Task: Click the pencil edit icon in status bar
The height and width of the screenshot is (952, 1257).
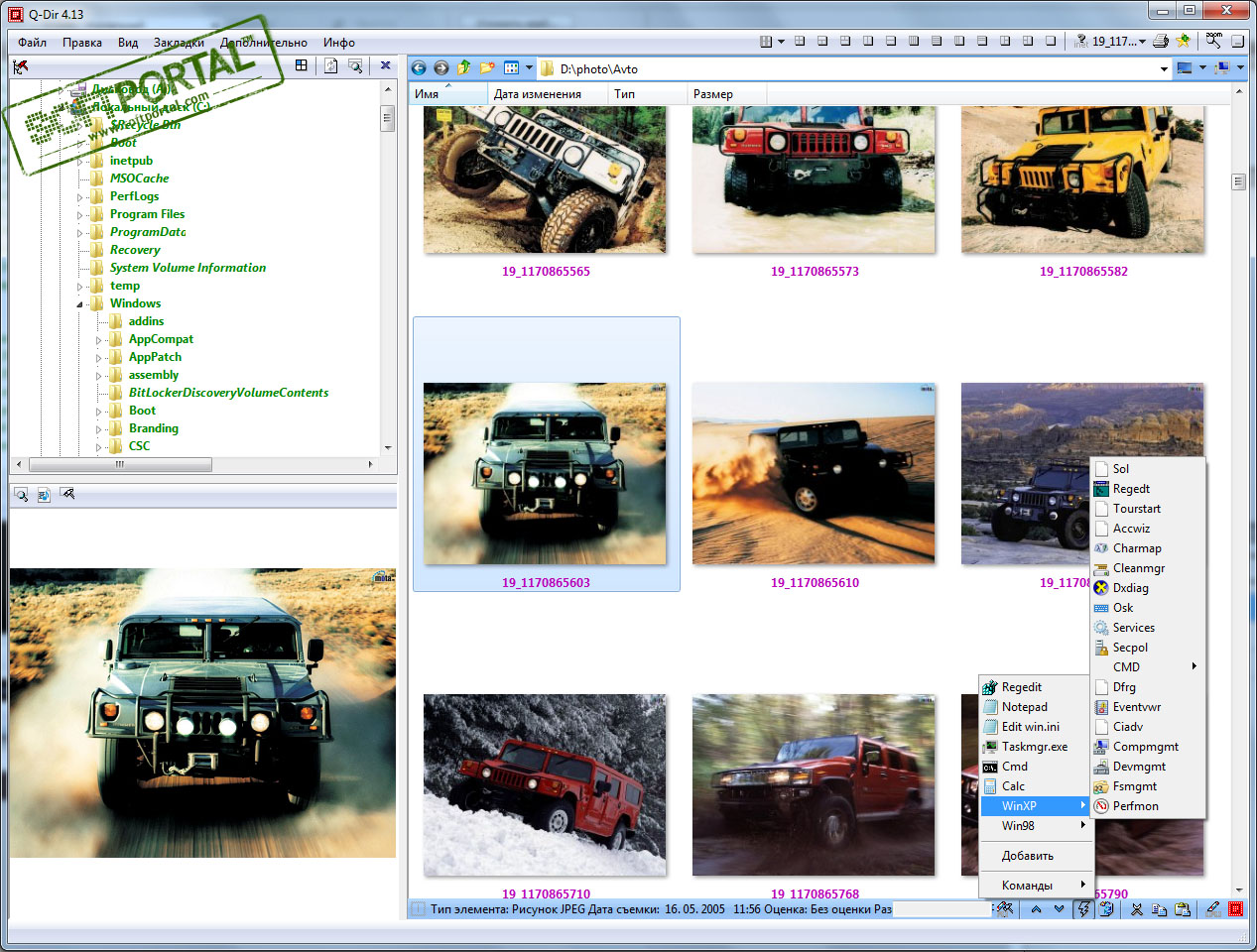Action: click(x=1212, y=909)
